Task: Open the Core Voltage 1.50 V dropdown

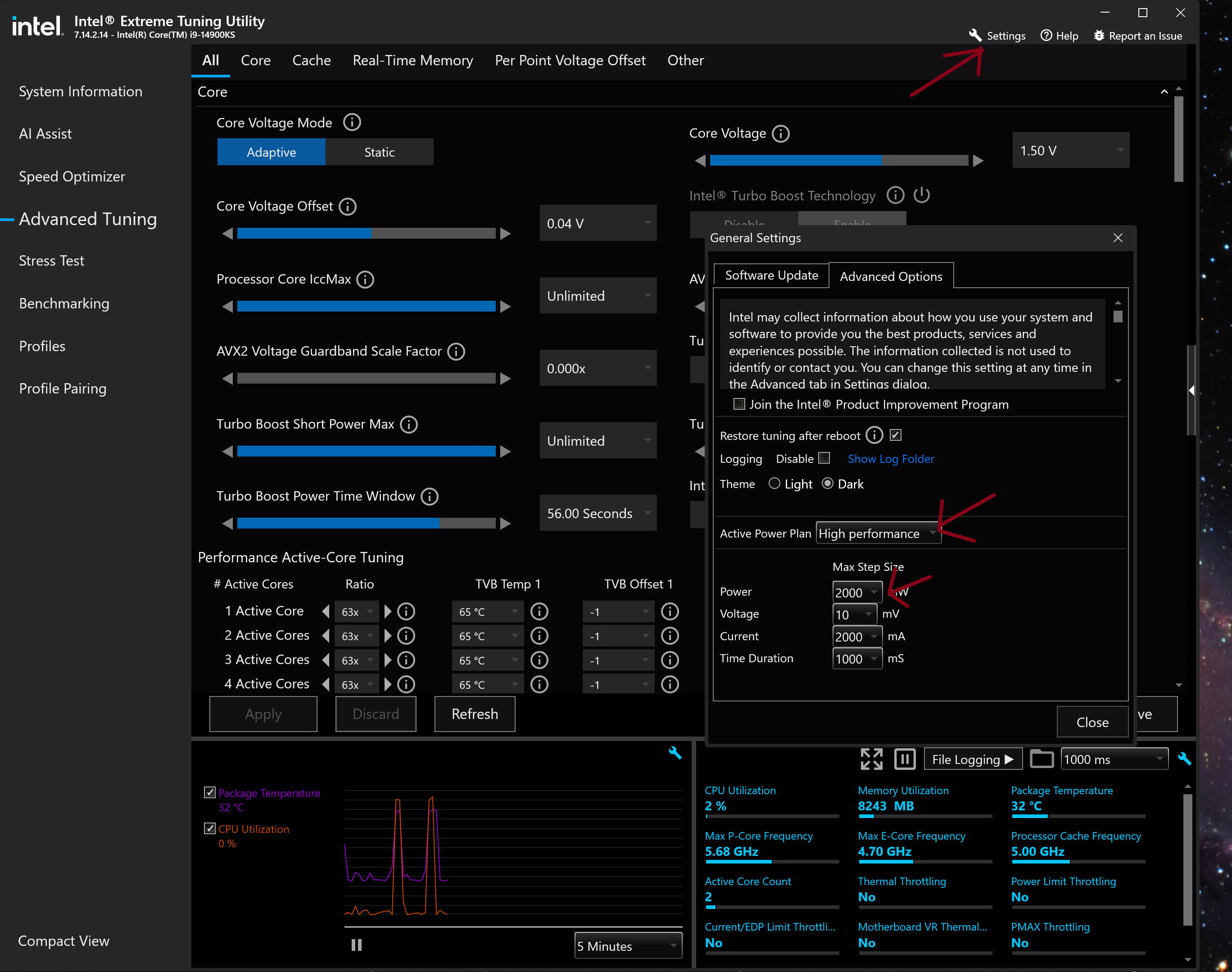Action: [x=1071, y=150]
